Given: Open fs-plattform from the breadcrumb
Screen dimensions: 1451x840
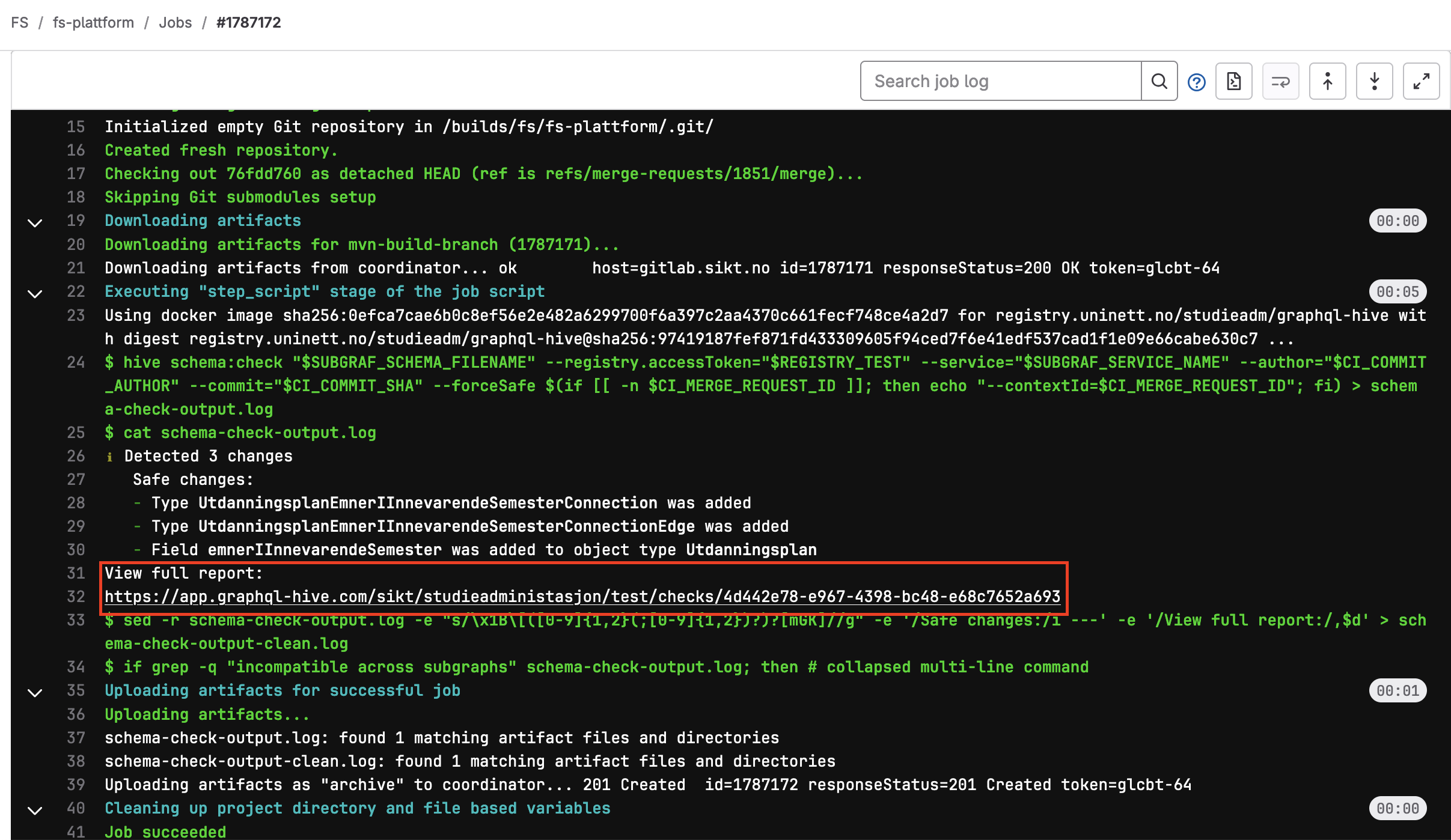Looking at the screenshot, I should coord(93,22).
